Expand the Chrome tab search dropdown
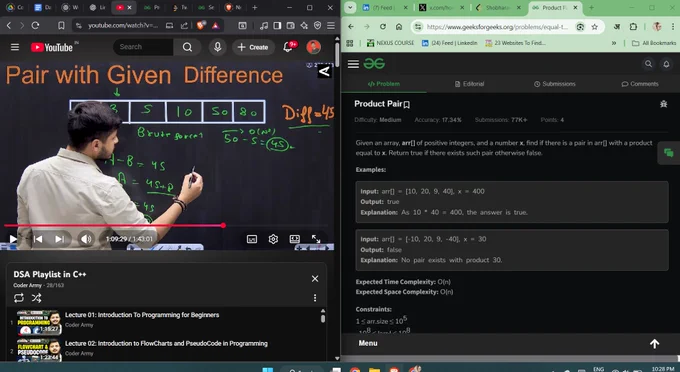The image size is (680, 372). 350,7
